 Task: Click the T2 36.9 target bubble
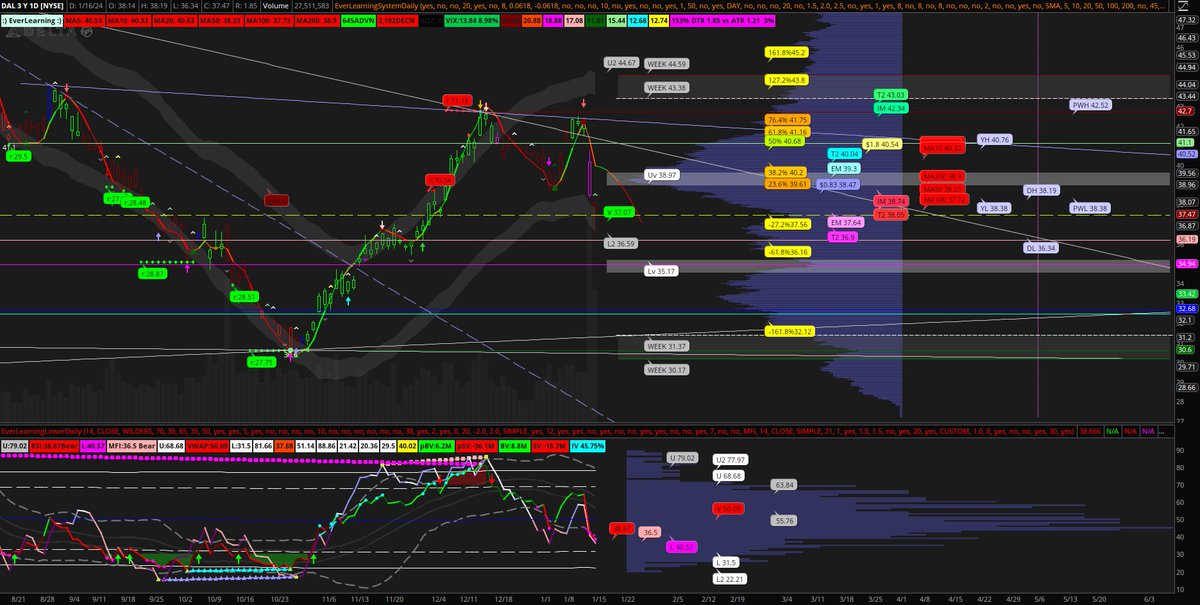click(843, 237)
